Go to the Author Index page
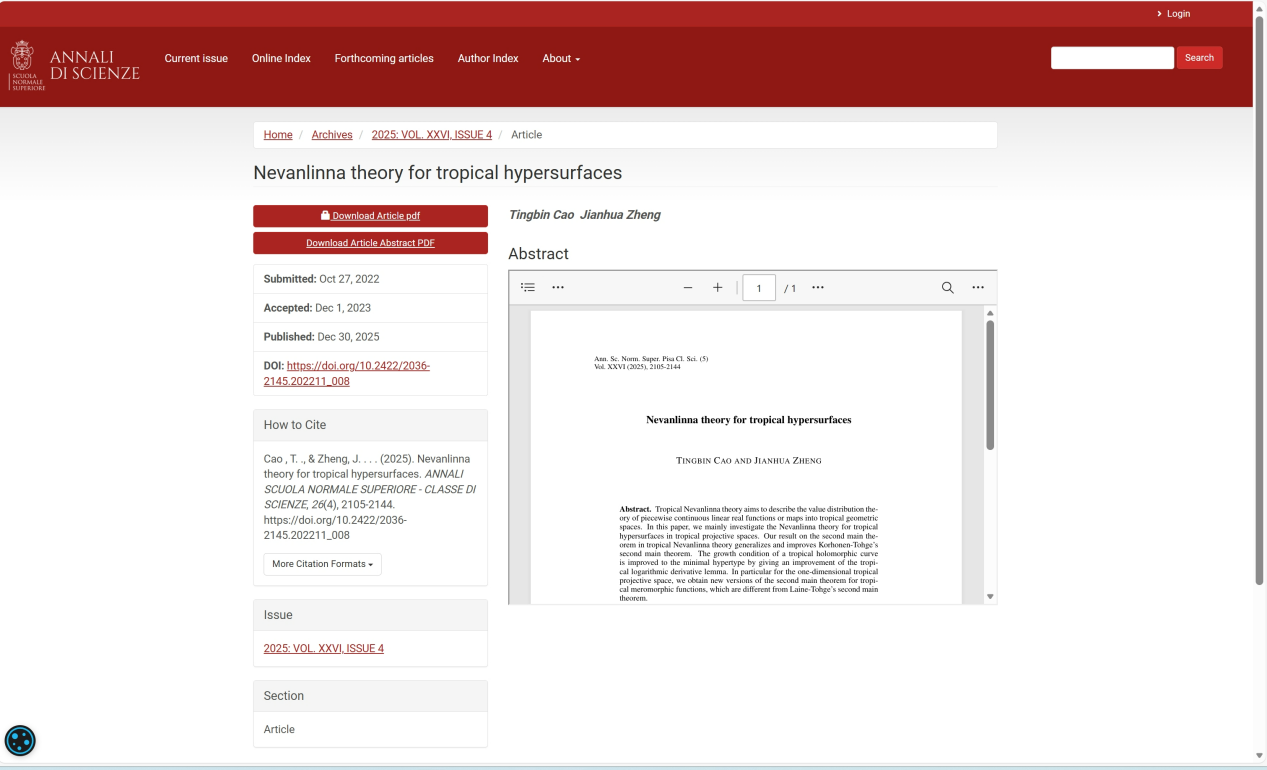1267x770 pixels. [488, 59]
